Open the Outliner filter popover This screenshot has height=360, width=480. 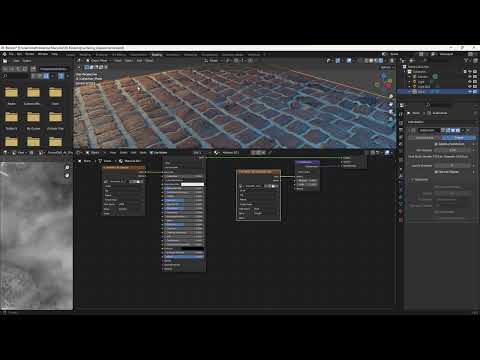tap(467, 61)
